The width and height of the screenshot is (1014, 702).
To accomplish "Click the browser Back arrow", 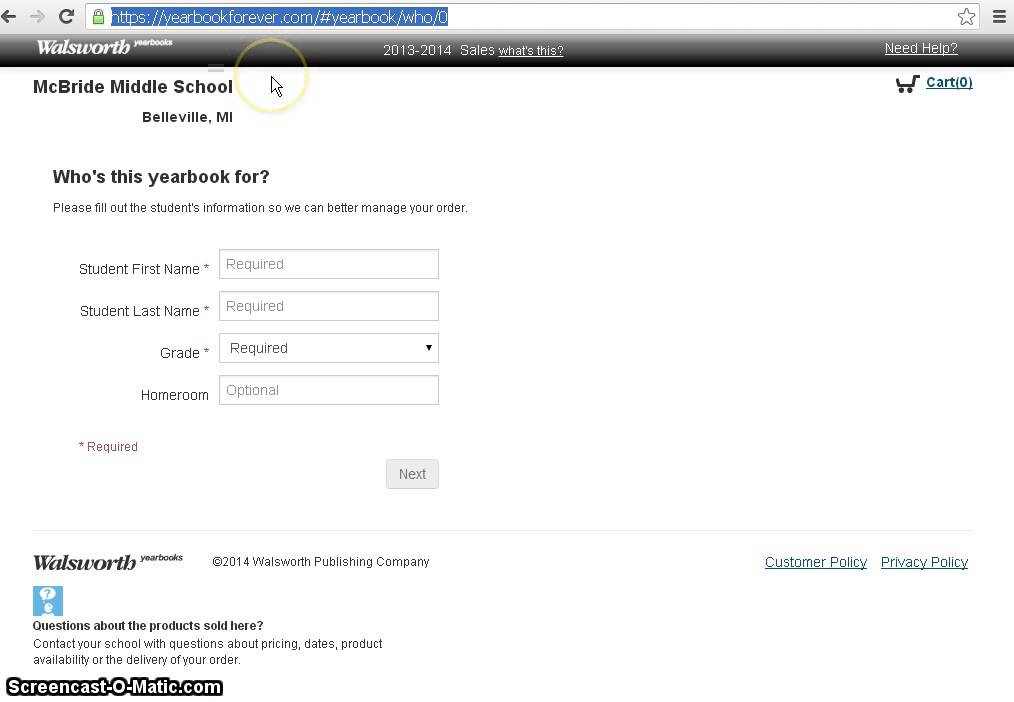I will click(9, 16).
